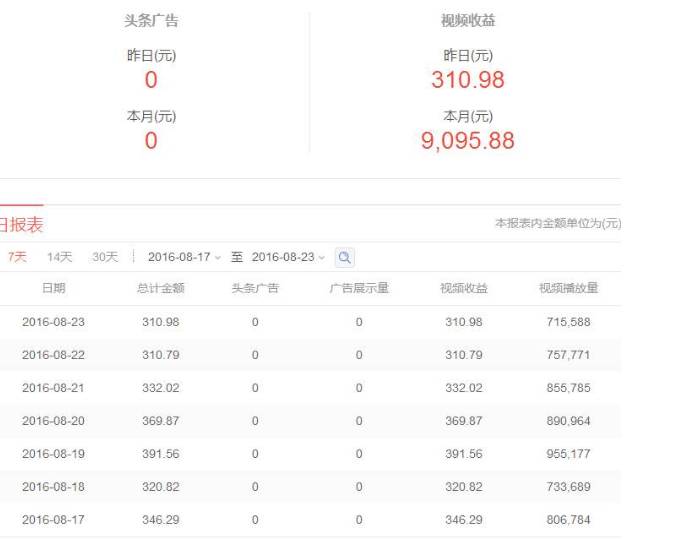Click date cell 2016-08-20

pyautogui.click(x=53, y=421)
